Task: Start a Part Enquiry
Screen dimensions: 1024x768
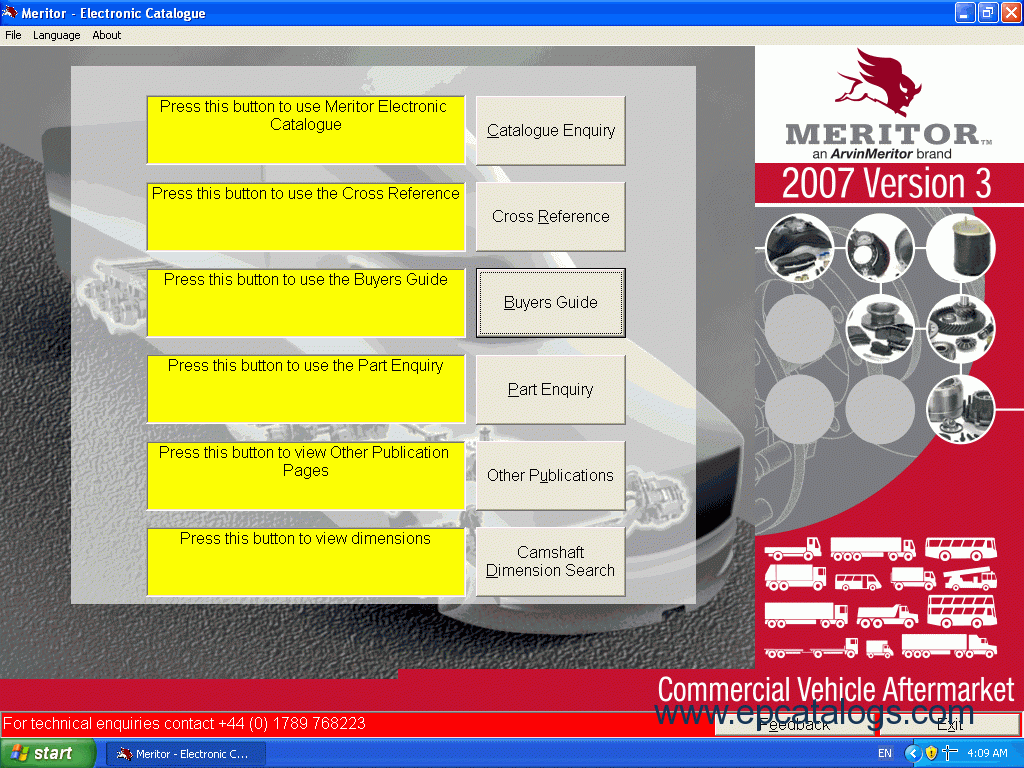Action: click(x=551, y=390)
